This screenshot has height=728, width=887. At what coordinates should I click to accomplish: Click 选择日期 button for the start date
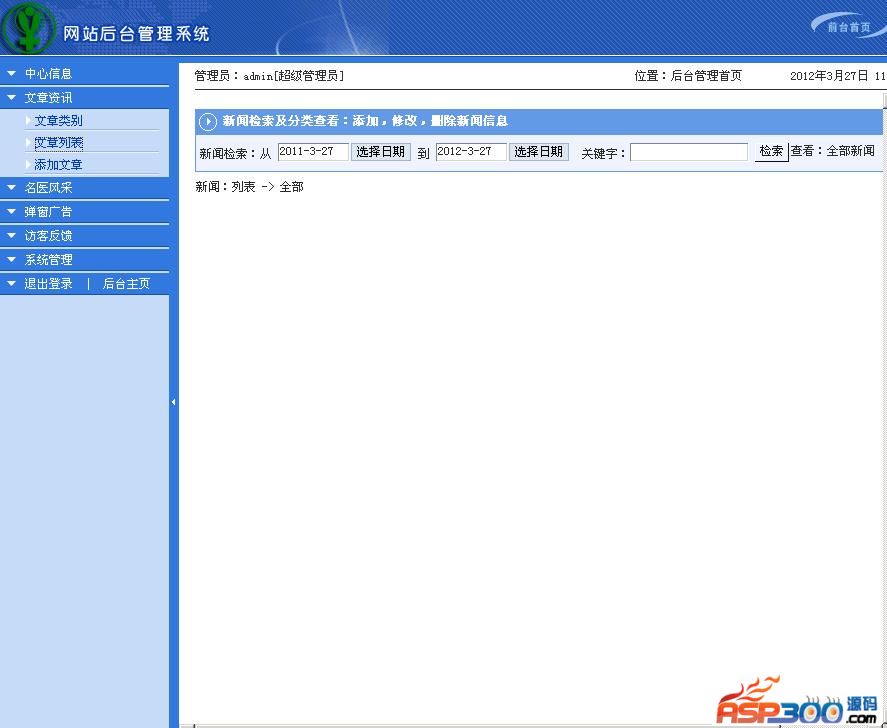(x=381, y=152)
